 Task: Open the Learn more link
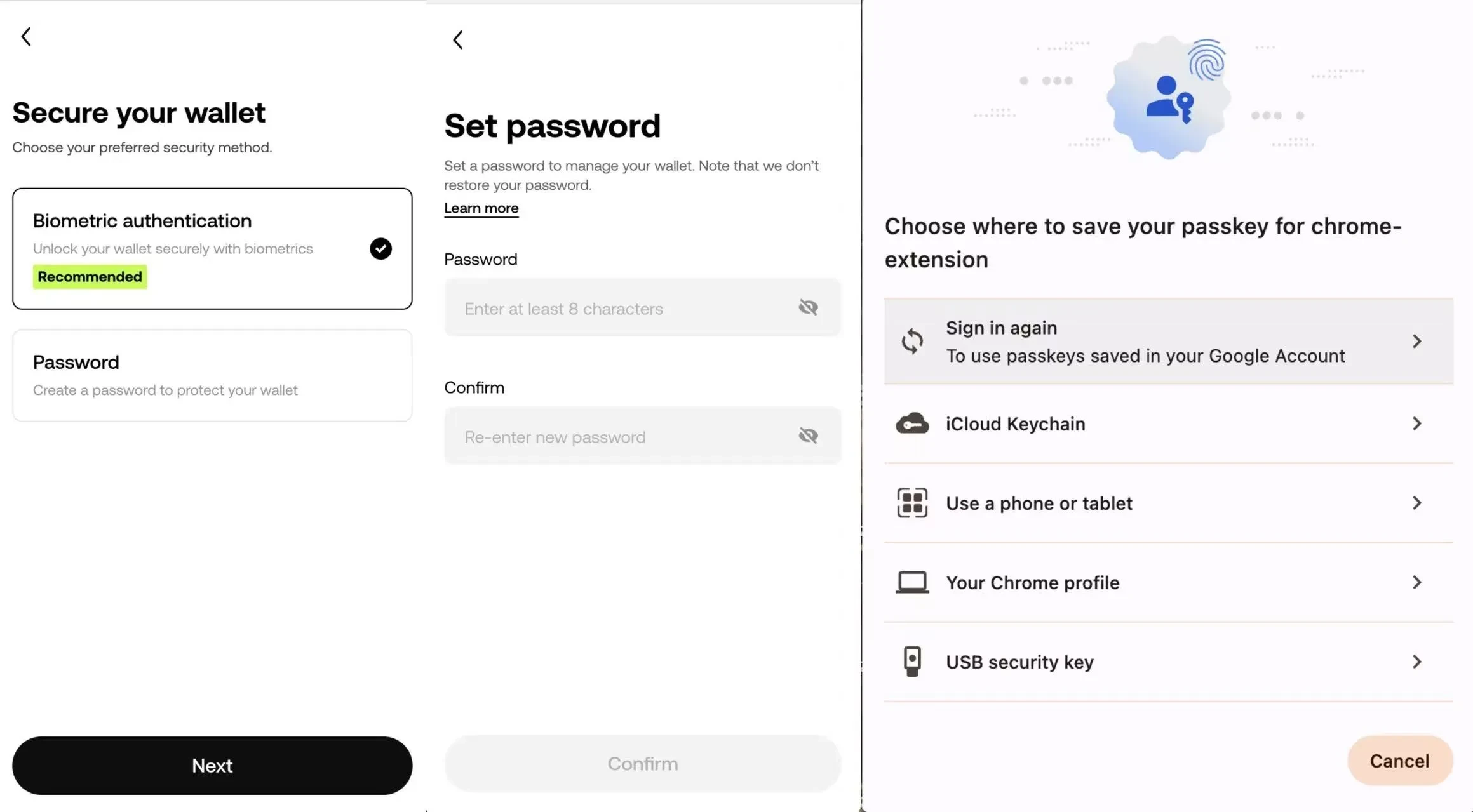(481, 208)
